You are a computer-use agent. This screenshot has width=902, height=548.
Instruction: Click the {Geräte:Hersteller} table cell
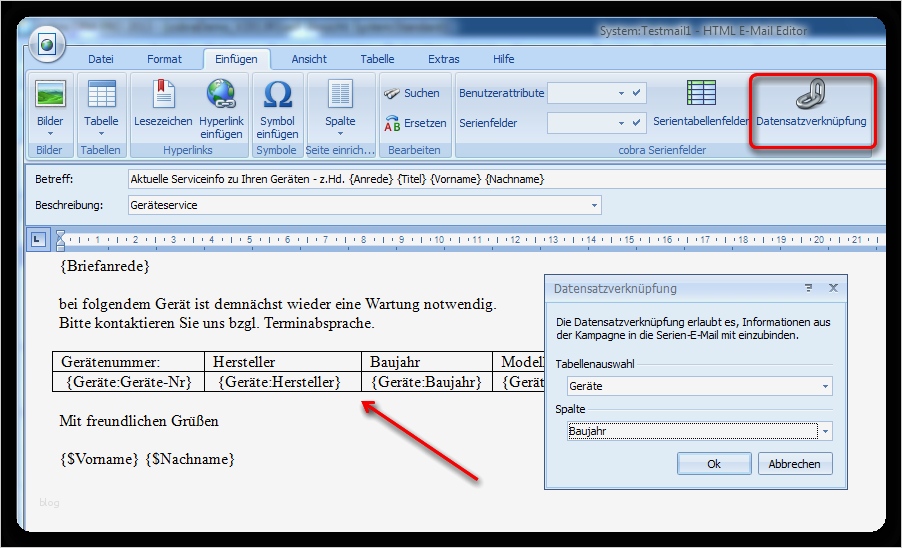click(x=282, y=382)
